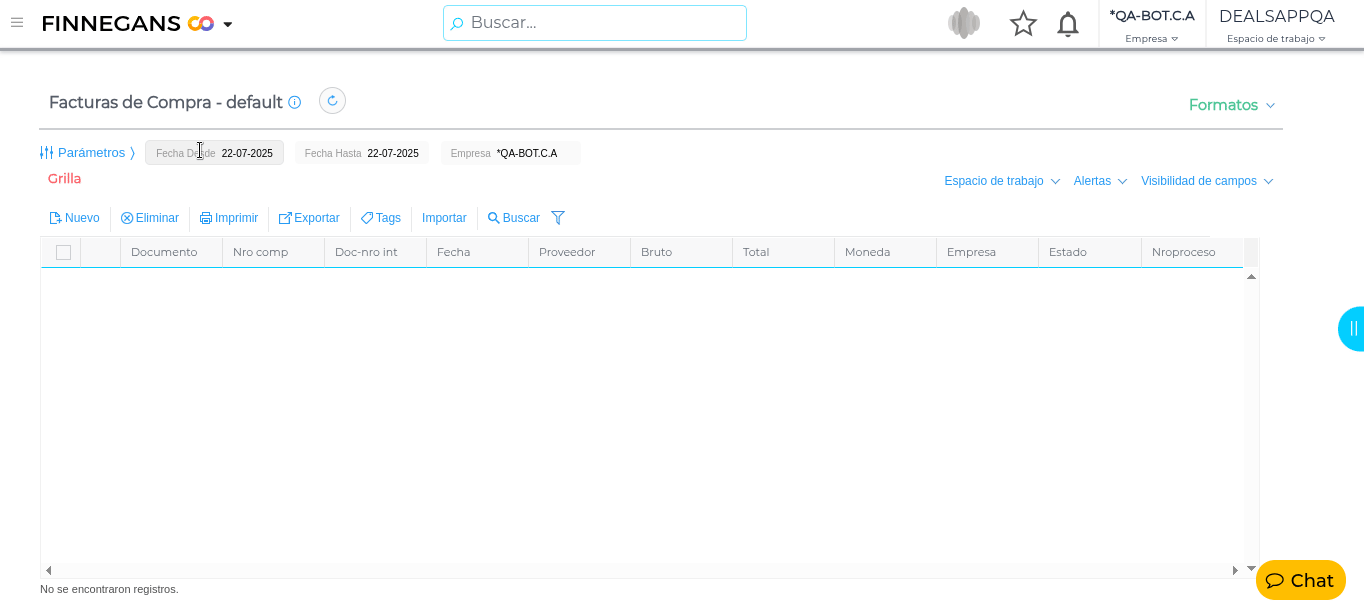Edit the Empresa parameter field

tap(511, 153)
